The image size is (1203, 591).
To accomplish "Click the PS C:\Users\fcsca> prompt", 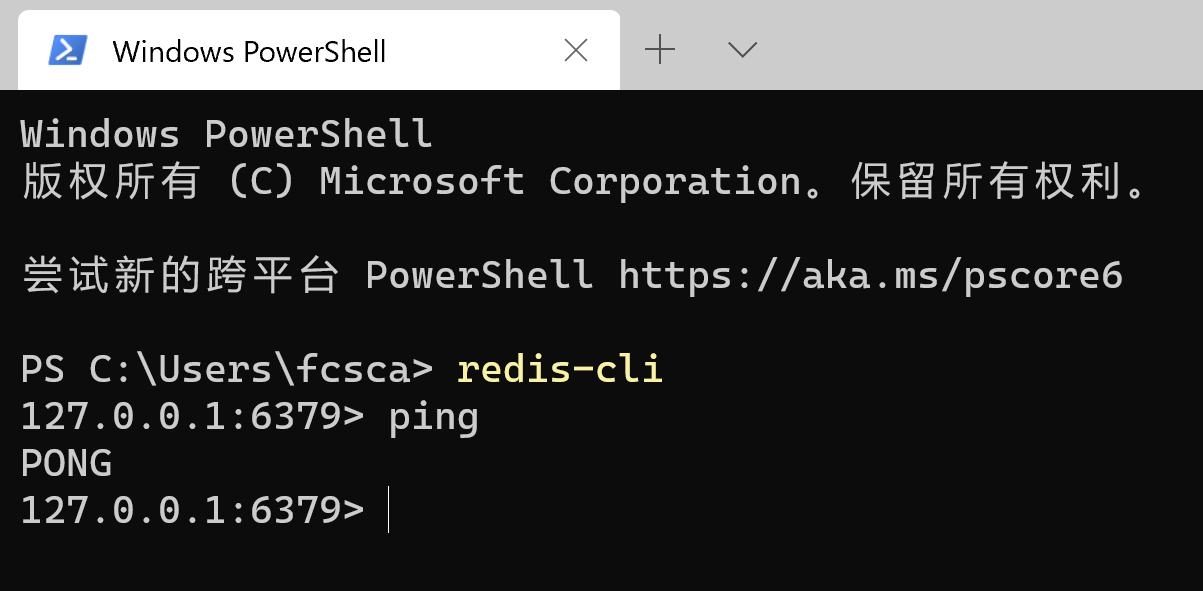I will 226,370.
